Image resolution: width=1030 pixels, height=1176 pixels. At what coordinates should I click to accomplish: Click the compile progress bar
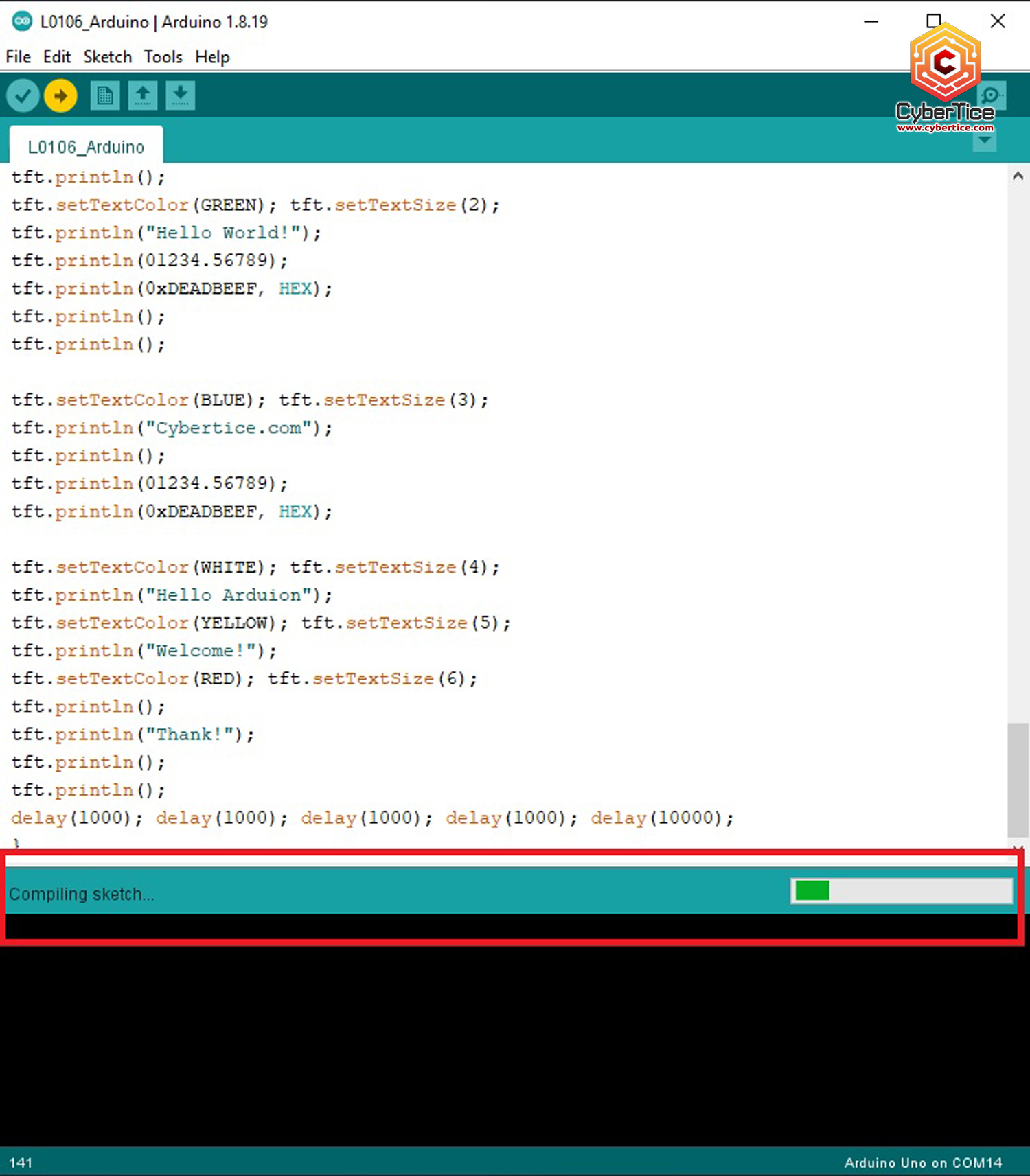click(902, 891)
